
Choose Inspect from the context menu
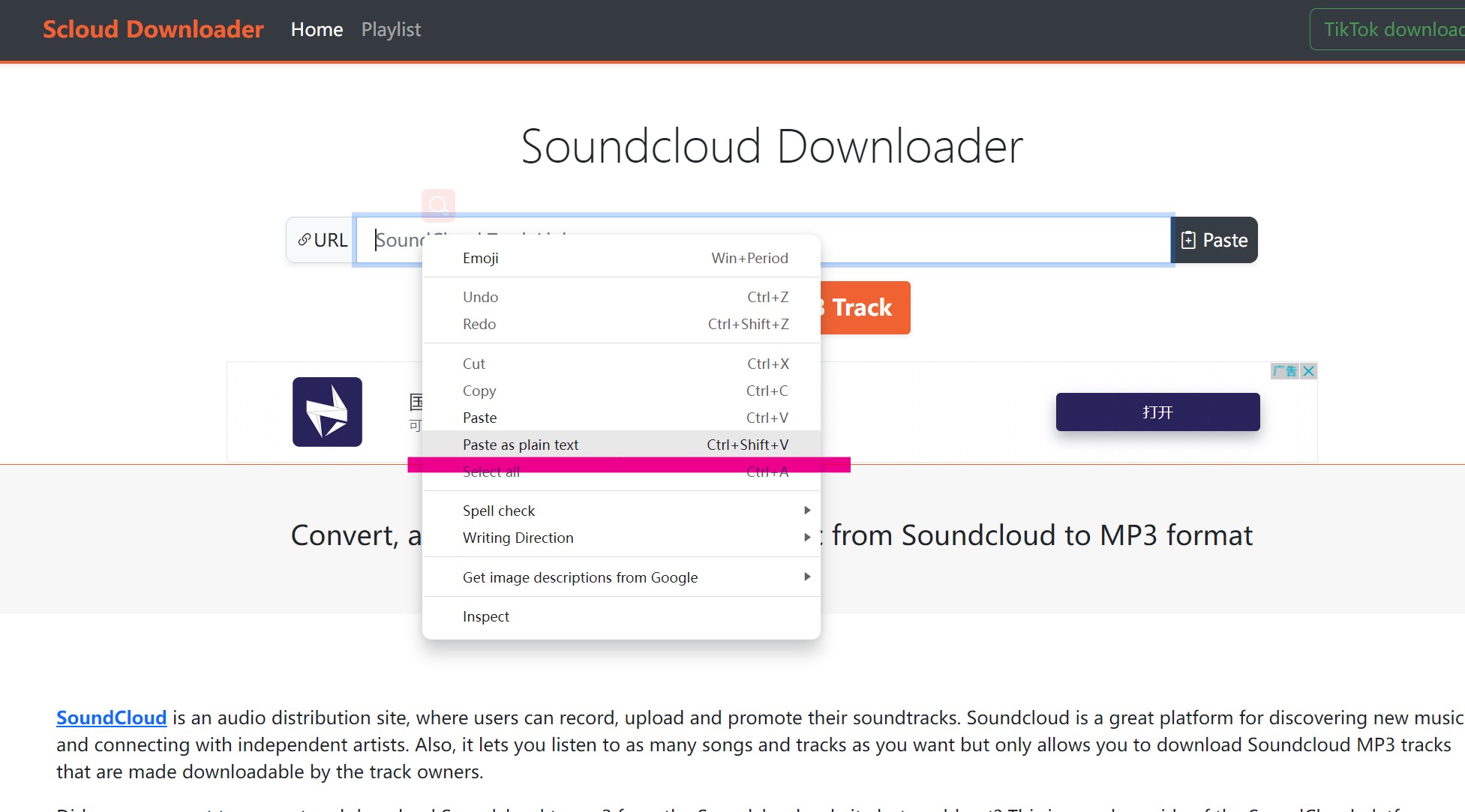(x=621, y=616)
